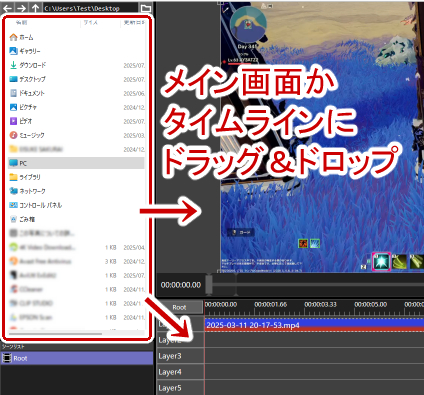This screenshot has height=395, width=424.
Task: Click the game footage in preview window
Action: click(322, 137)
